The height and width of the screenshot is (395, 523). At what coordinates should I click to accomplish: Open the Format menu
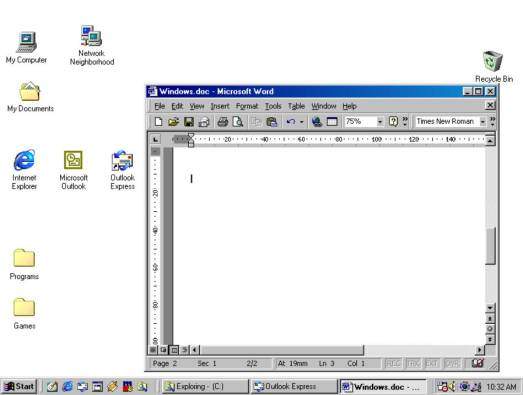click(x=247, y=106)
